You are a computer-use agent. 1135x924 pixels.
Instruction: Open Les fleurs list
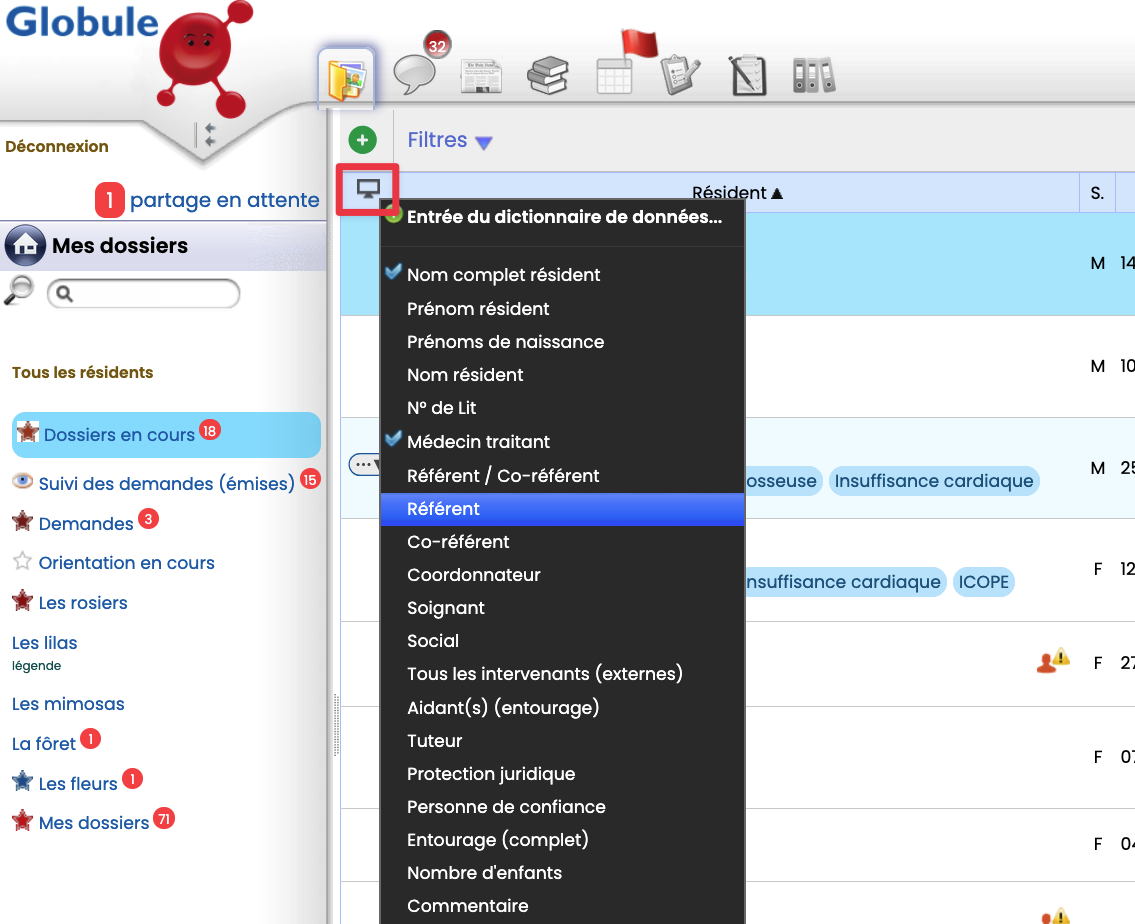click(x=78, y=784)
